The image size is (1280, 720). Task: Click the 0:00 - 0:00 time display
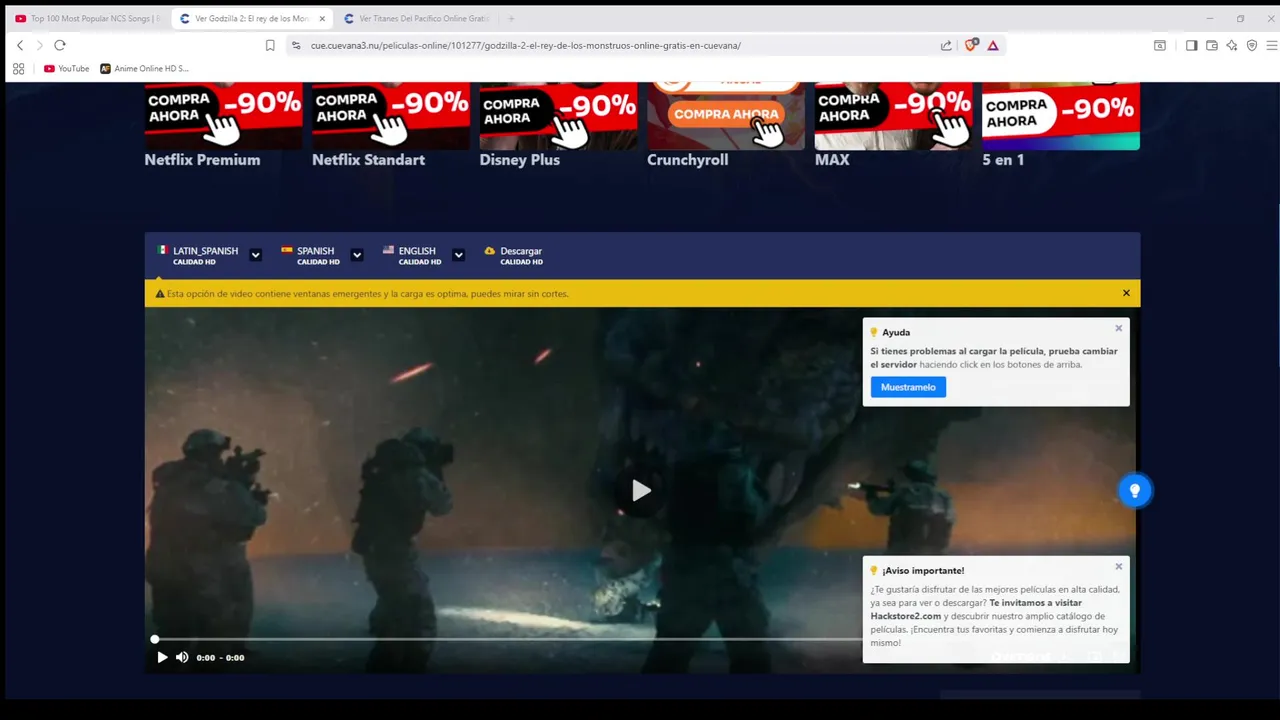pos(220,657)
